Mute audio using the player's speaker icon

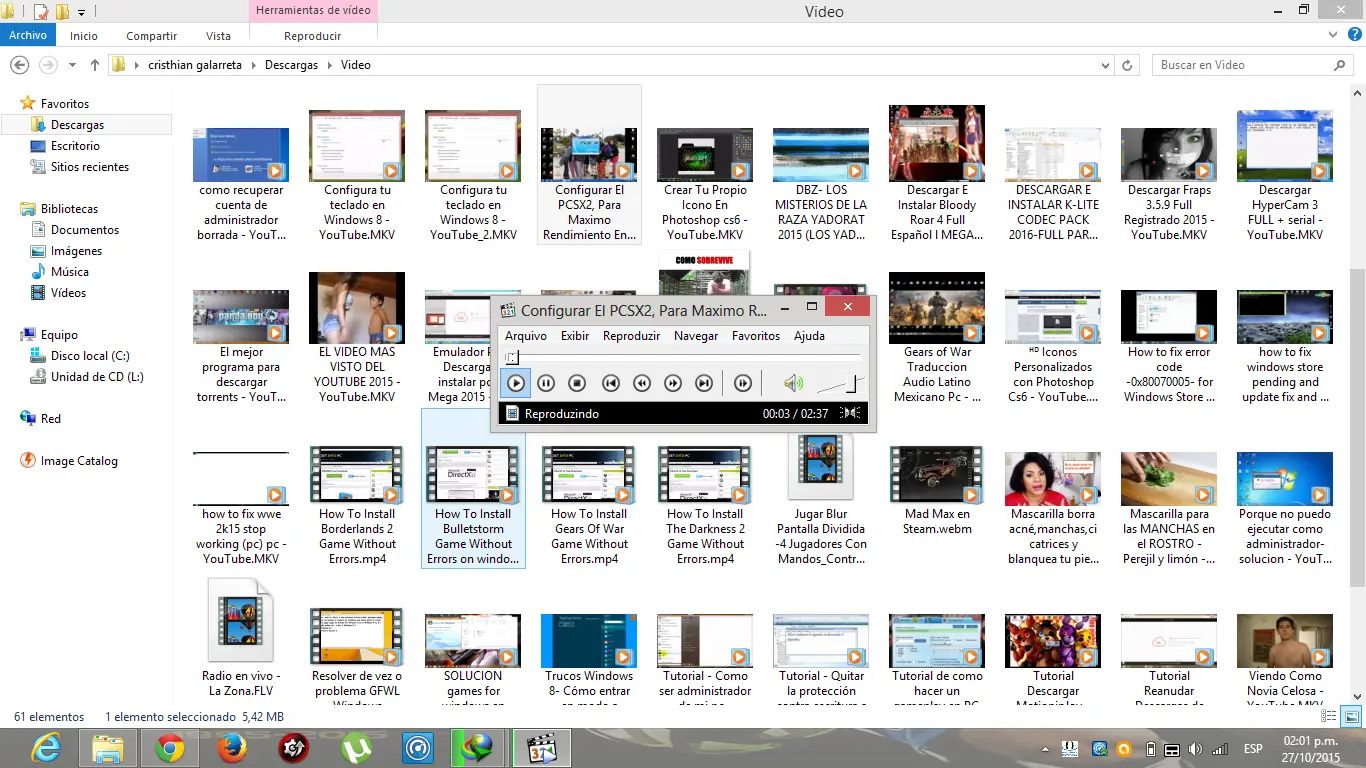click(x=793, y=383)
